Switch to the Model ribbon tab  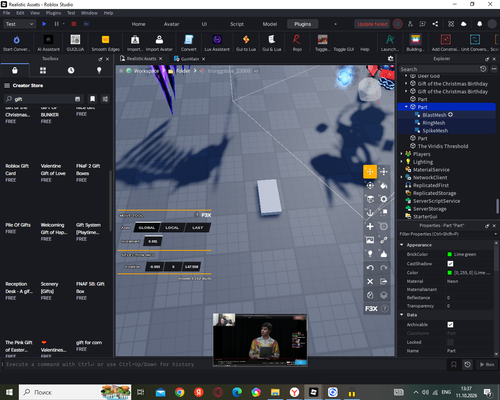(270, 24)
